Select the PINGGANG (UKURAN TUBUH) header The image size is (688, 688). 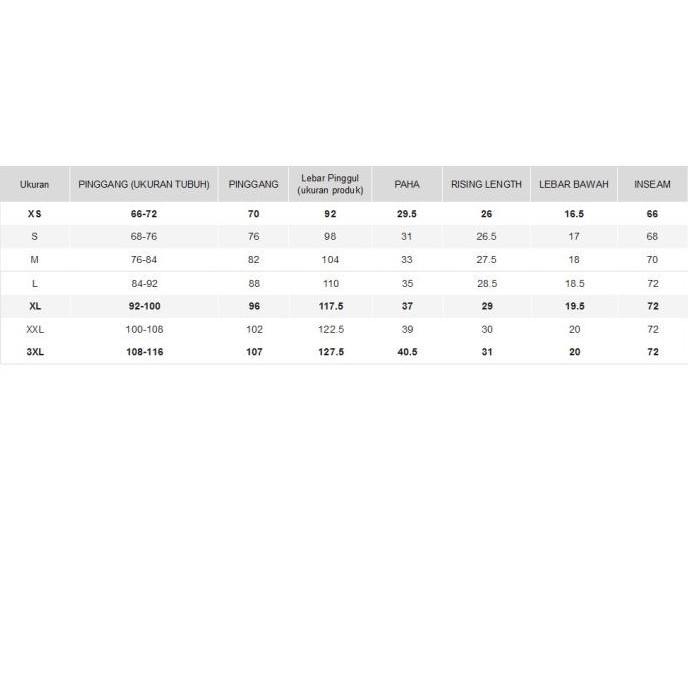(x=144, y=185)
